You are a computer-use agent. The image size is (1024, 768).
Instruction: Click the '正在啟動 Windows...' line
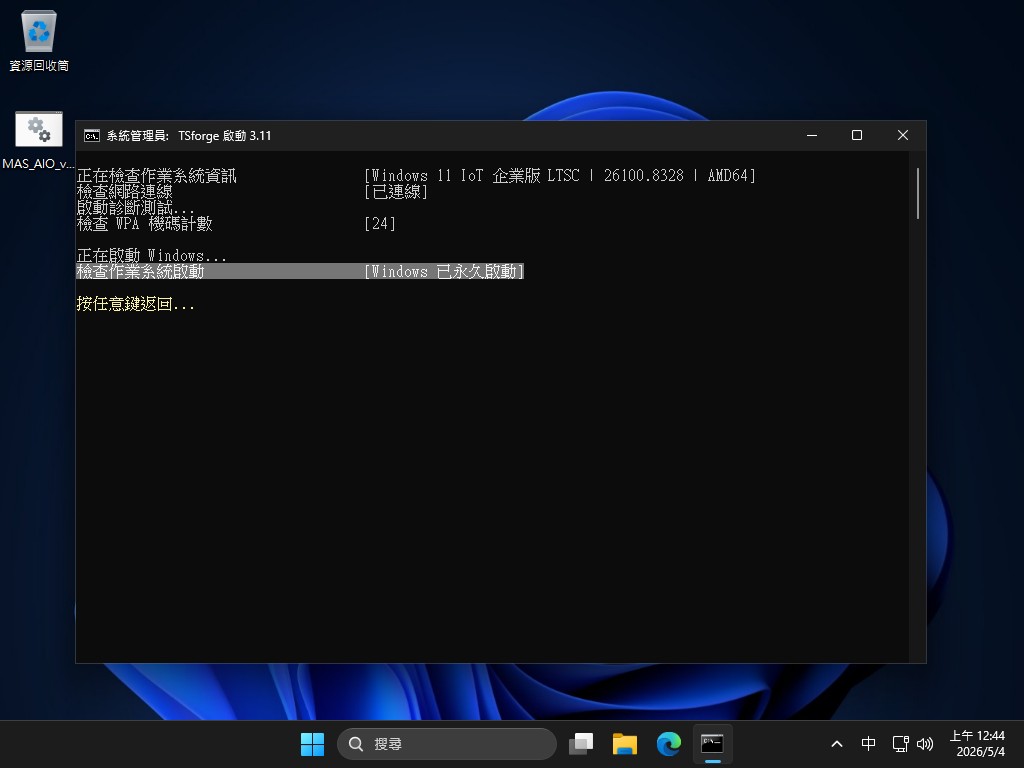(152, 255)
